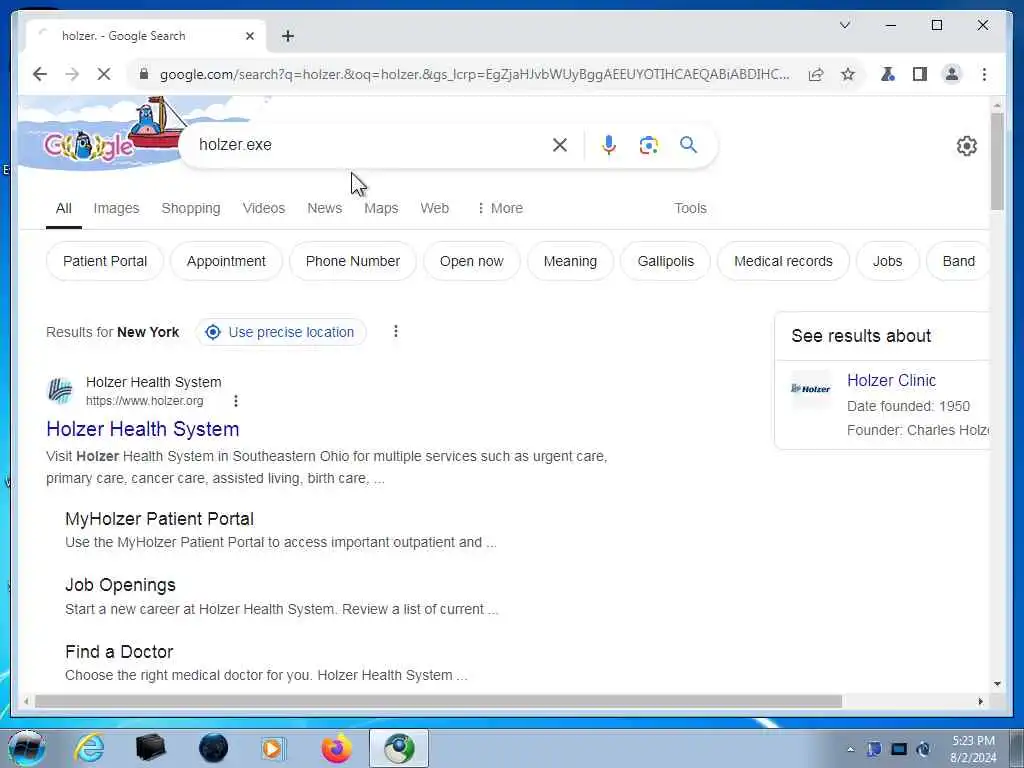Stop the page from loading
The height and width of the screenshot is (768, 1024).
pos(104,74)
